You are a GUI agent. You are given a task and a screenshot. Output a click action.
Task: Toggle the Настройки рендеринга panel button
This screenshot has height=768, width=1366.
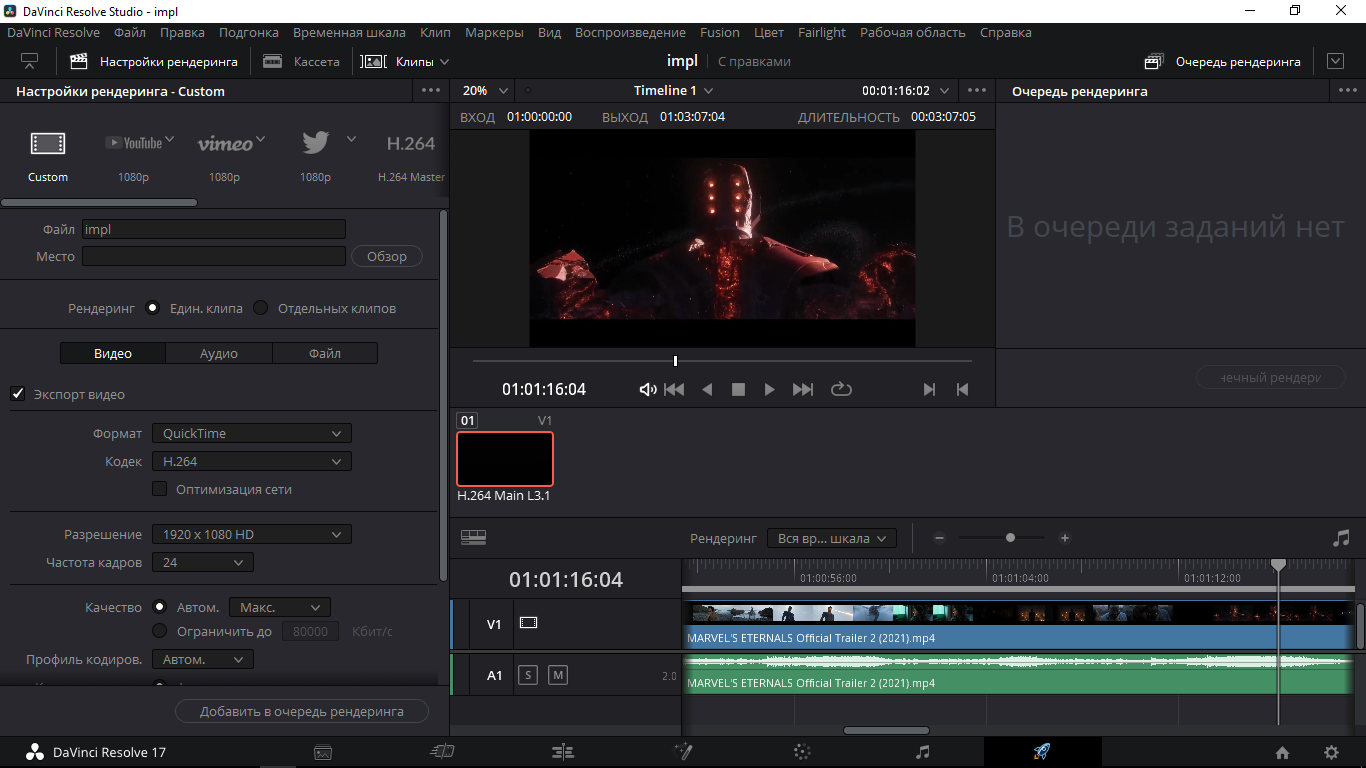tap(154, 61)
